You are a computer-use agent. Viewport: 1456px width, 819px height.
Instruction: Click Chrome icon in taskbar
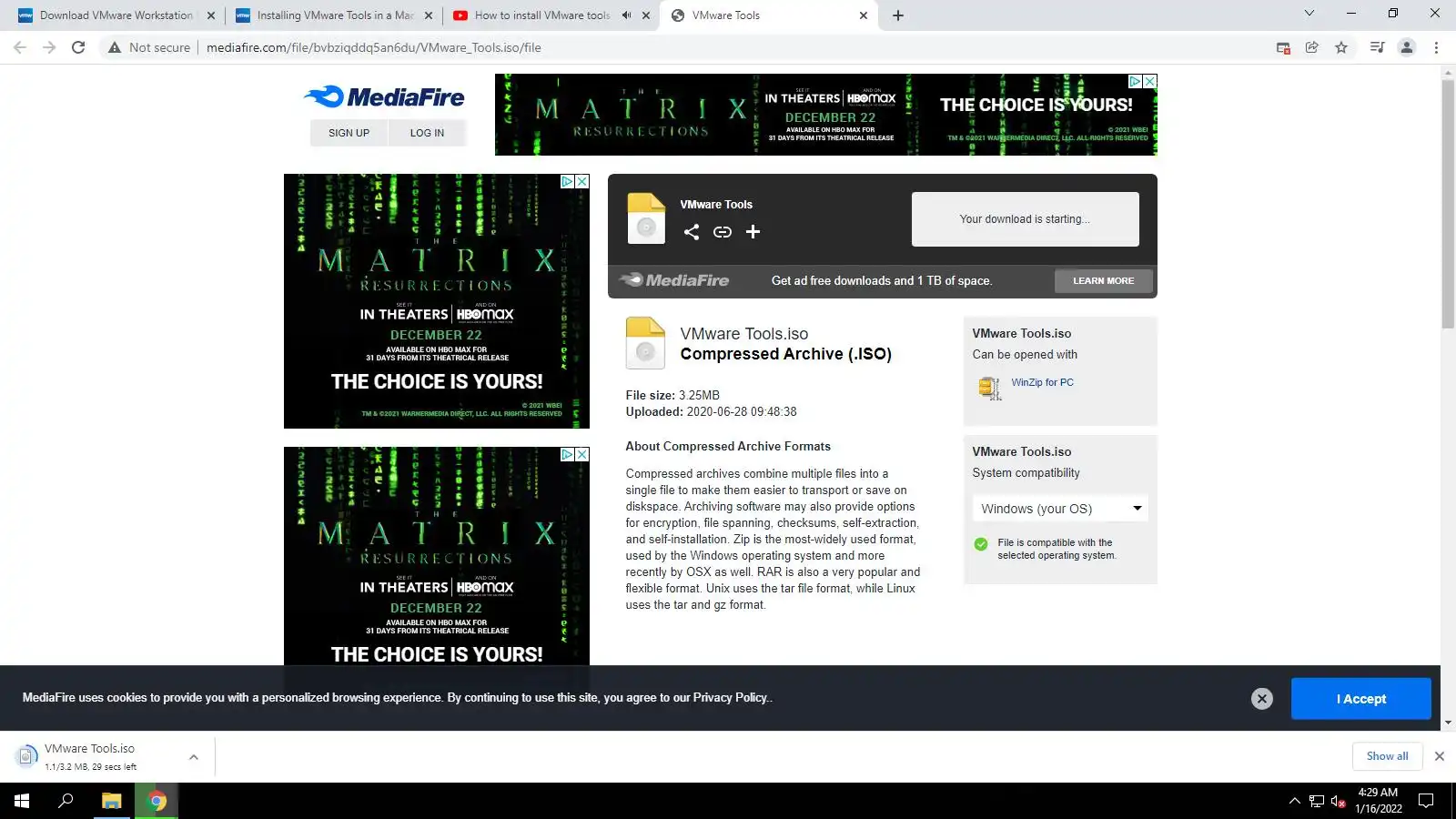pos(157,801)
